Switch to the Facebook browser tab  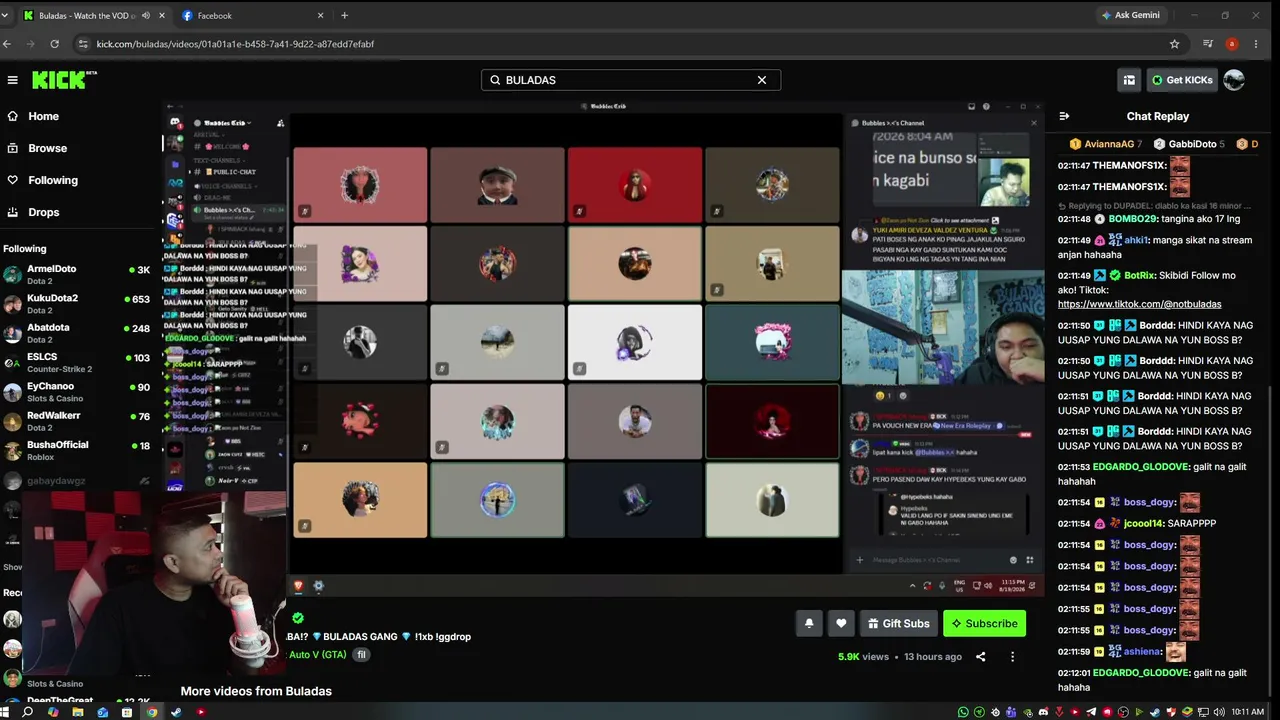[254, 15]
